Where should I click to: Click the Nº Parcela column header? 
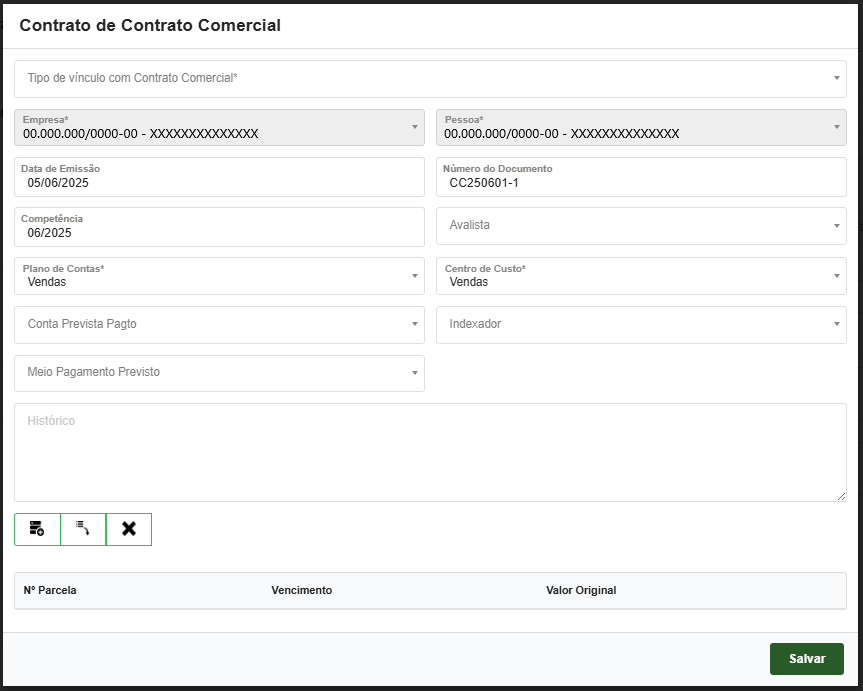pyautogui.click(x=50, y=590)
